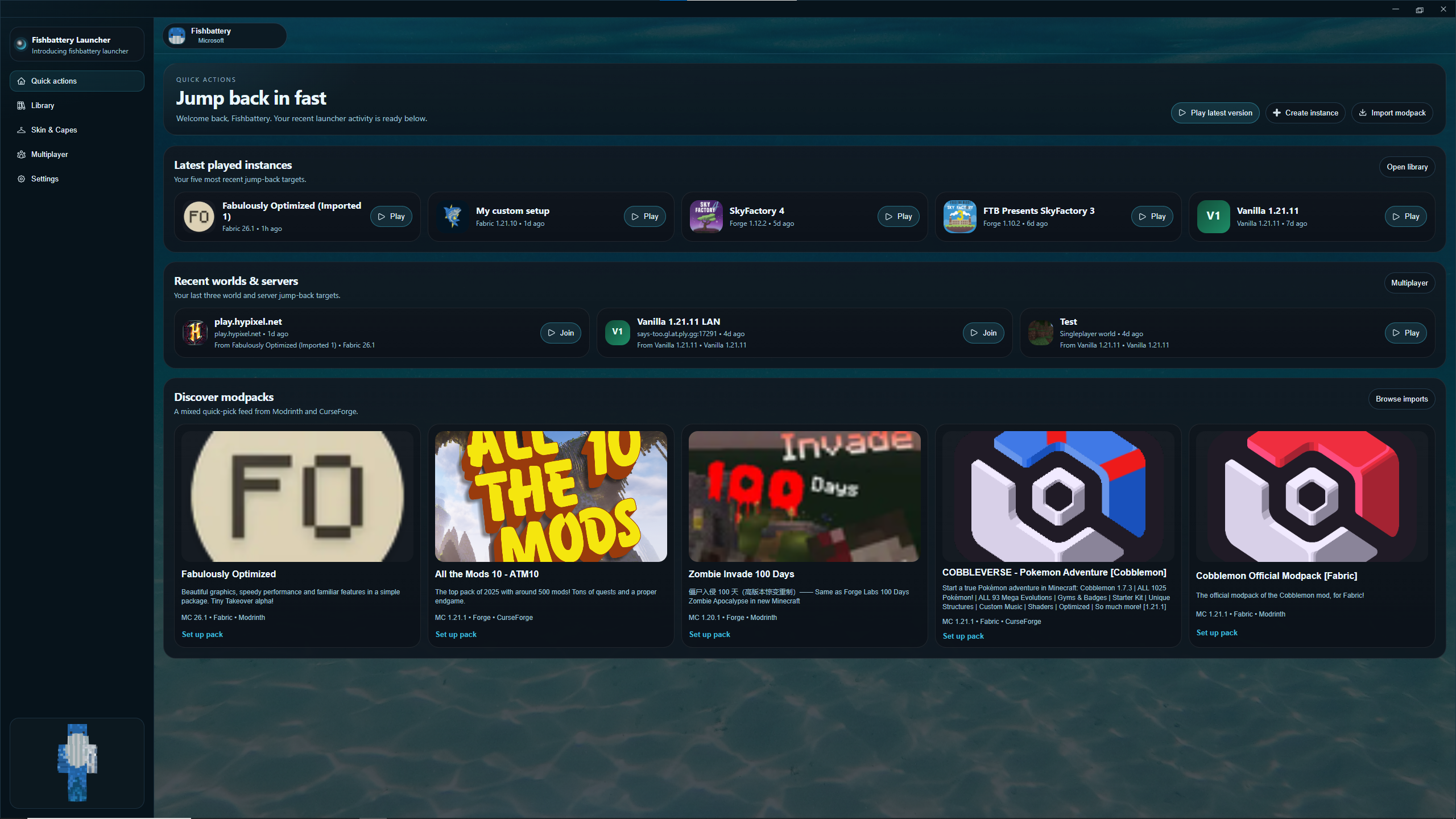Image resolution: width=1456 pixels, height=819 pixels.
Task: Click the Test world icon
Action: [1041, 333]
